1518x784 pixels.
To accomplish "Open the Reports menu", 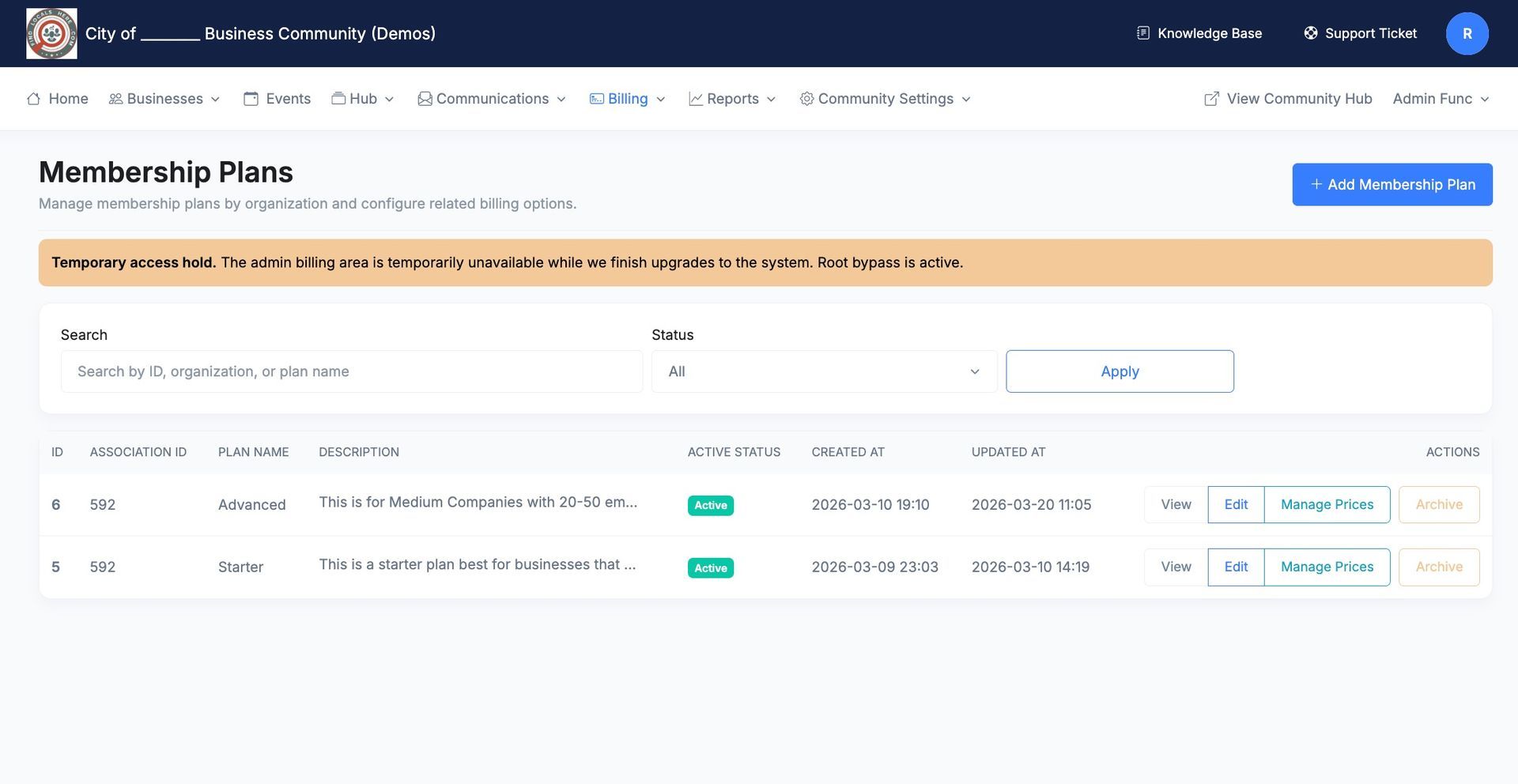I will [x=732, y=99].
